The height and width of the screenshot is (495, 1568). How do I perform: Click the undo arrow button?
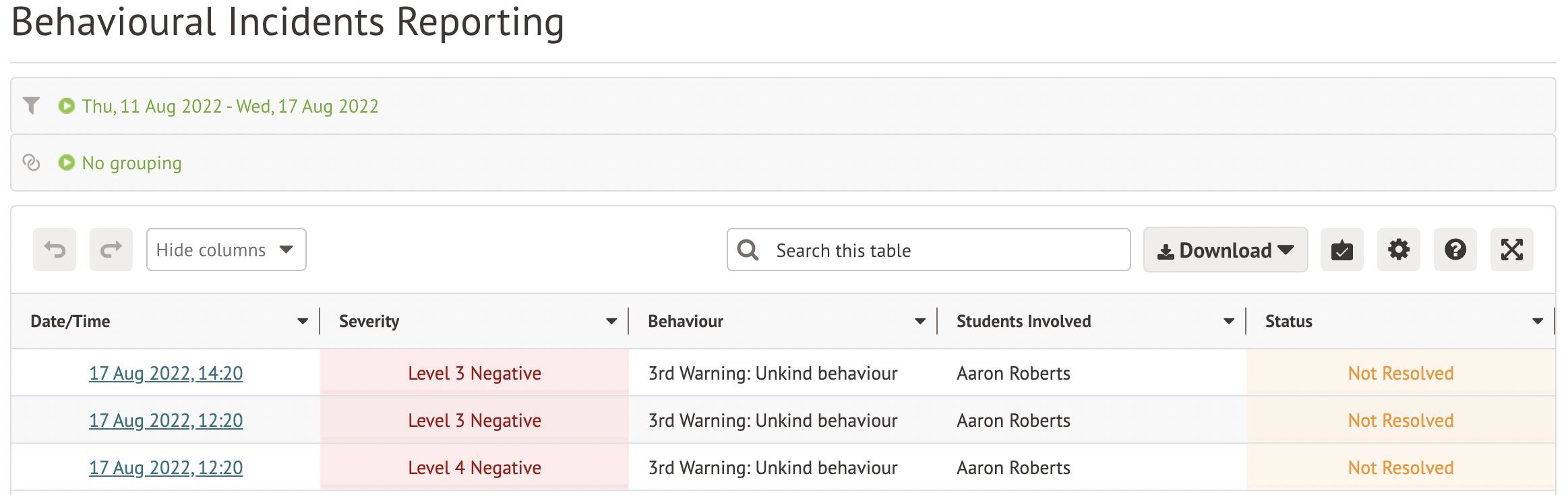pyautogui.click(x=55, y=250)
